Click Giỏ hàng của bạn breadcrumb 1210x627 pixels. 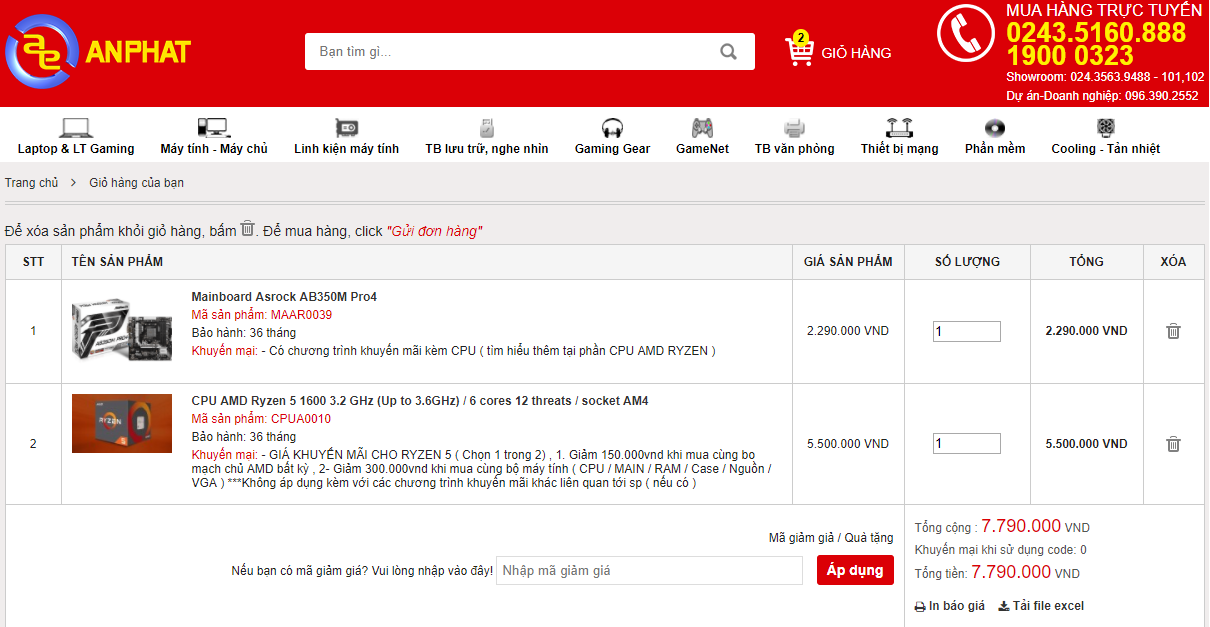pyautogui.click(x=136, y=183)
